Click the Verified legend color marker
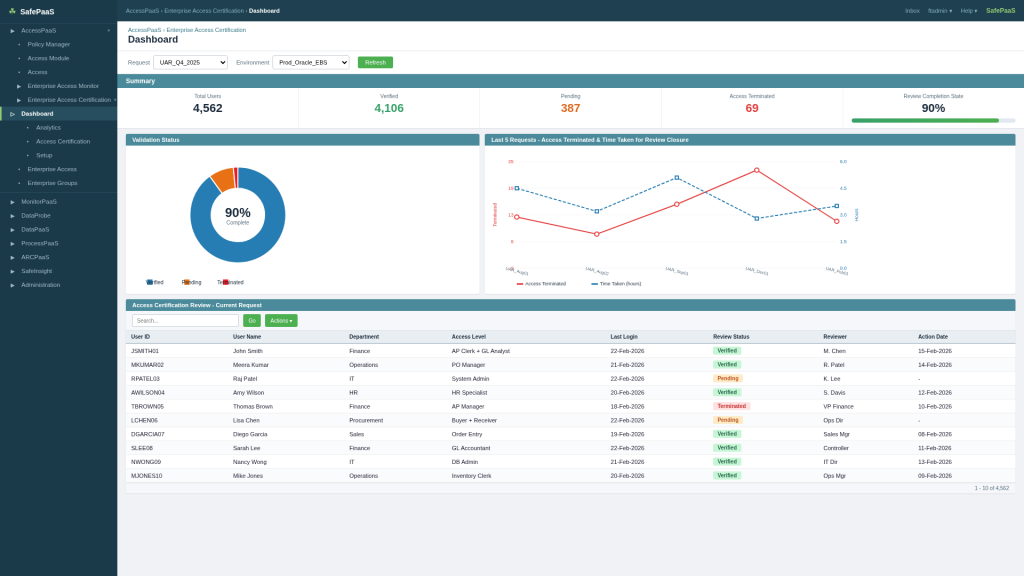1024x576 pixels. (150, 282)
